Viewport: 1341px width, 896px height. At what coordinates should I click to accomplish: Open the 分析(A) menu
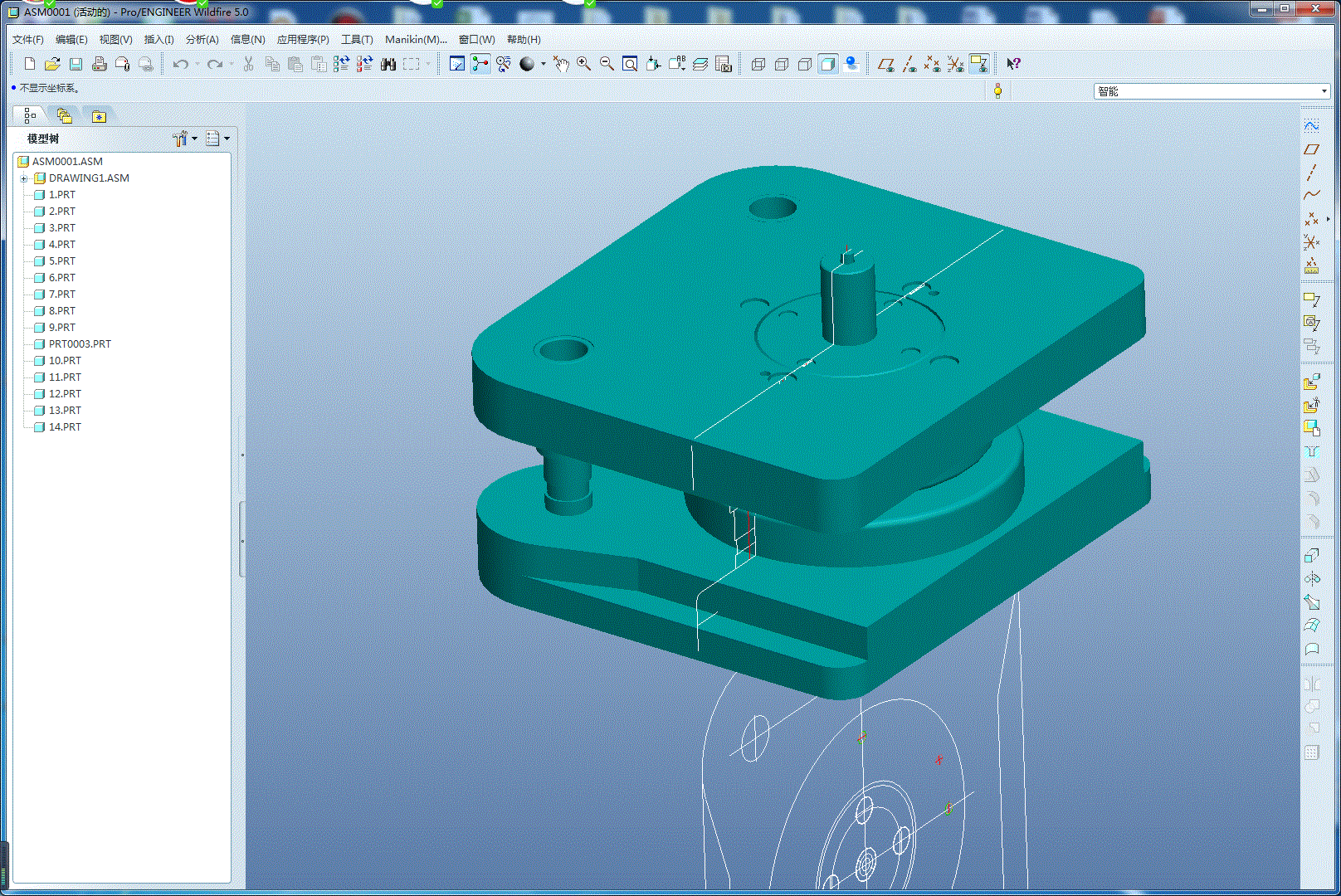pyautogui.click(x=202, y=39)
